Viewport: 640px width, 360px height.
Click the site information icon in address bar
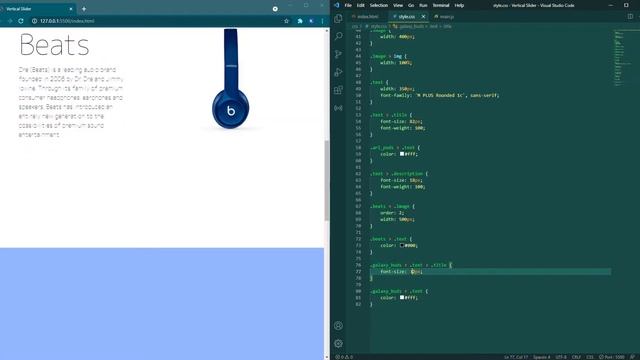(x=34, y=21)
